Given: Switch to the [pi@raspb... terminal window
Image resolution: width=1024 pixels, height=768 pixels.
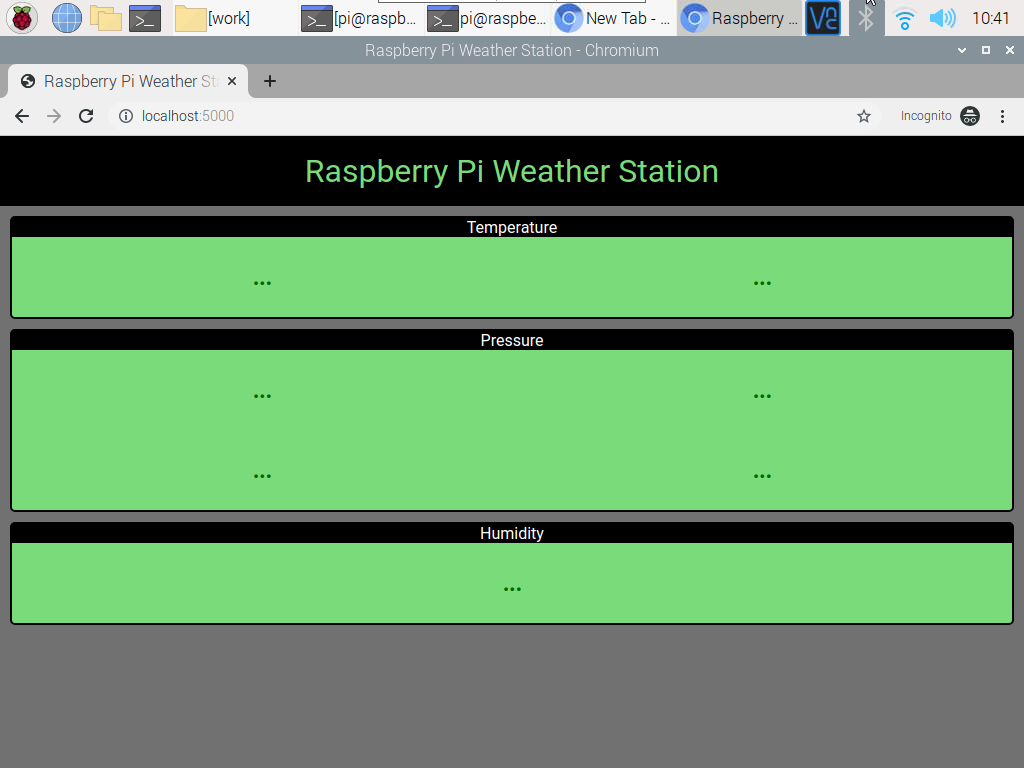Looking at the screenshot, I should click(x=359, y=18).
